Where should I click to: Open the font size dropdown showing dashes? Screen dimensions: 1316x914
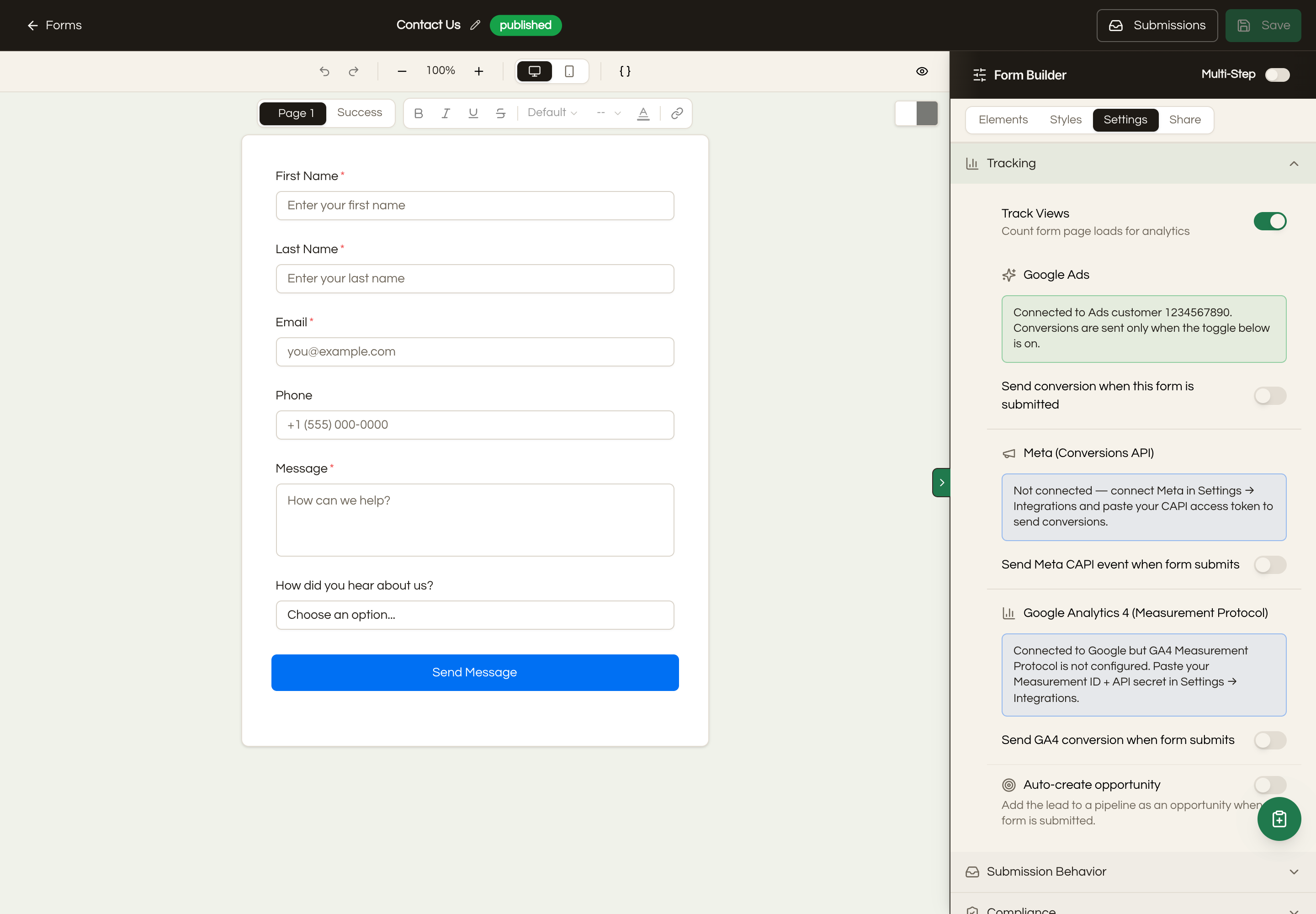(608, 113)
